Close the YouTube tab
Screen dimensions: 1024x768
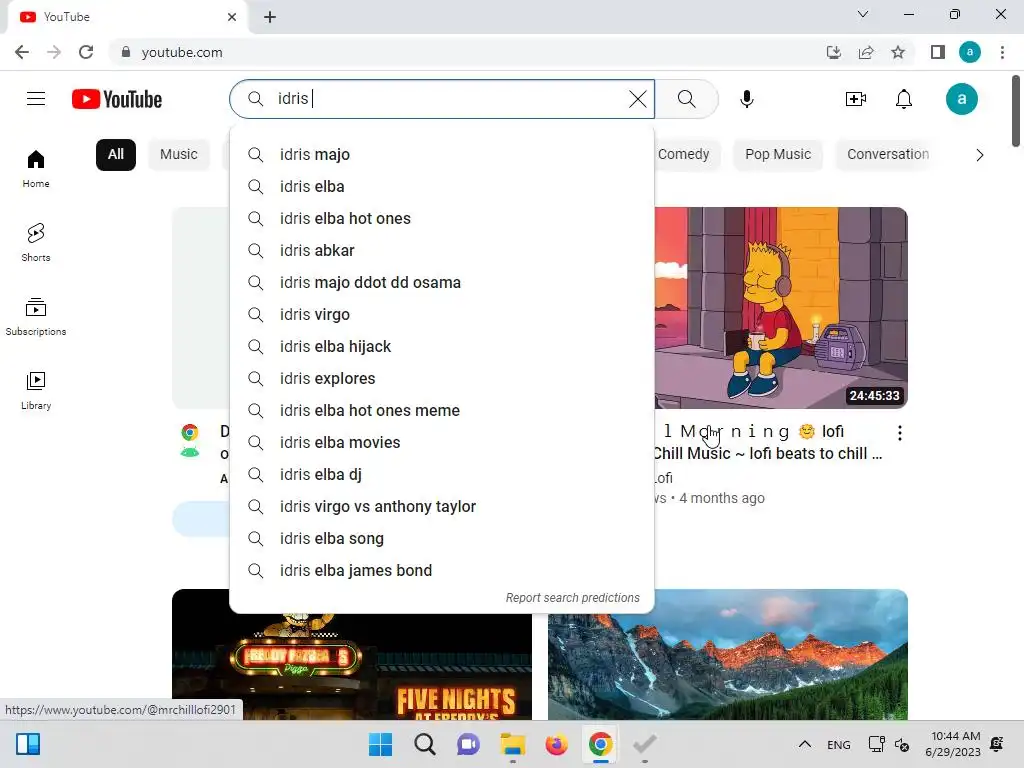232,17
